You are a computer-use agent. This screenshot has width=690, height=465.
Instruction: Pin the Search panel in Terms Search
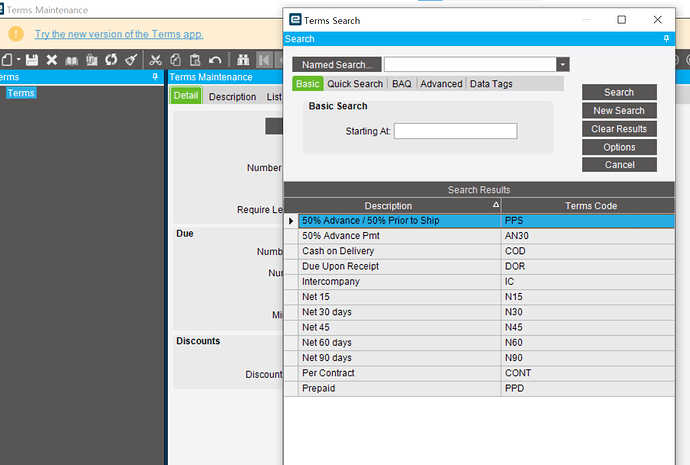(x=666, y=39)
